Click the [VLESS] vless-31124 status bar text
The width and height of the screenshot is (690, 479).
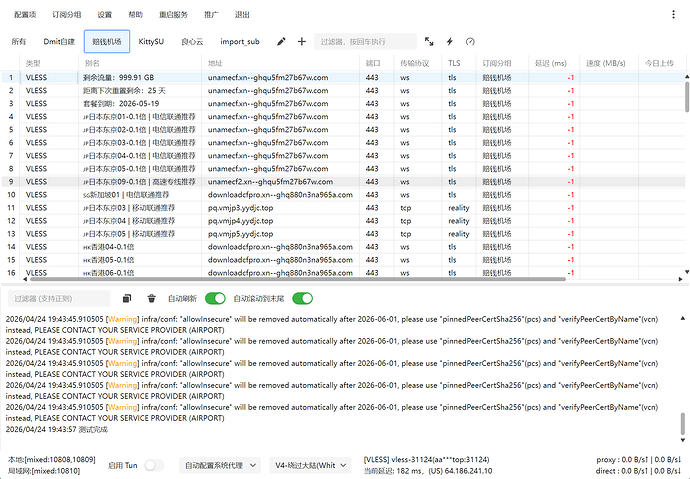(x=426, y=460)
